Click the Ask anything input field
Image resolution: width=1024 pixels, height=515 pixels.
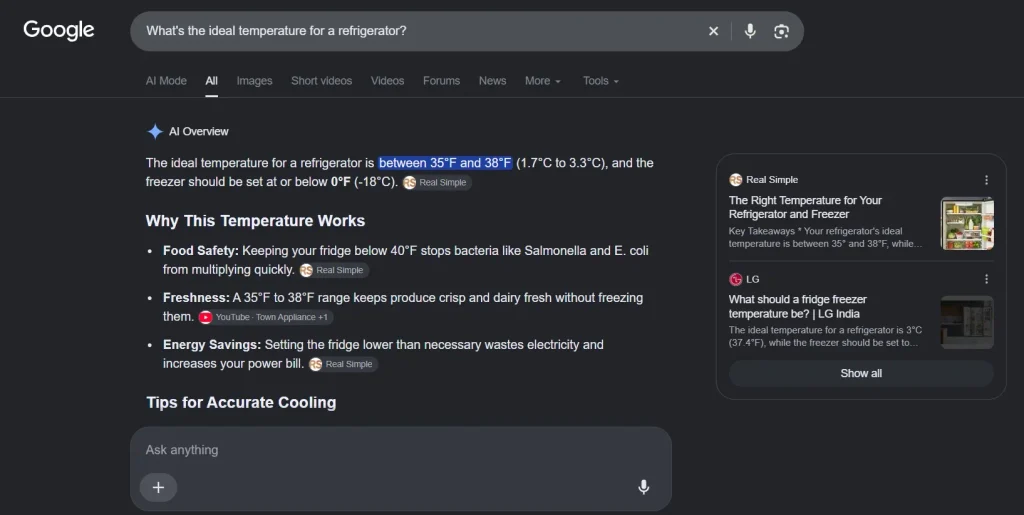[401, 450]
